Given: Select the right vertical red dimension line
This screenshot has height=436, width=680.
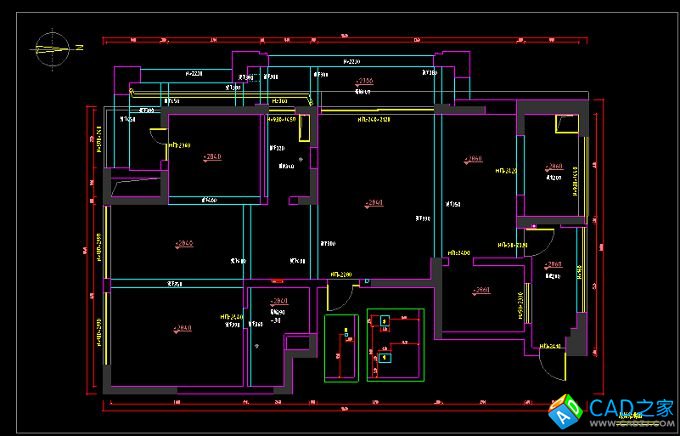Looking at the screenshot, I should (600, 250).
